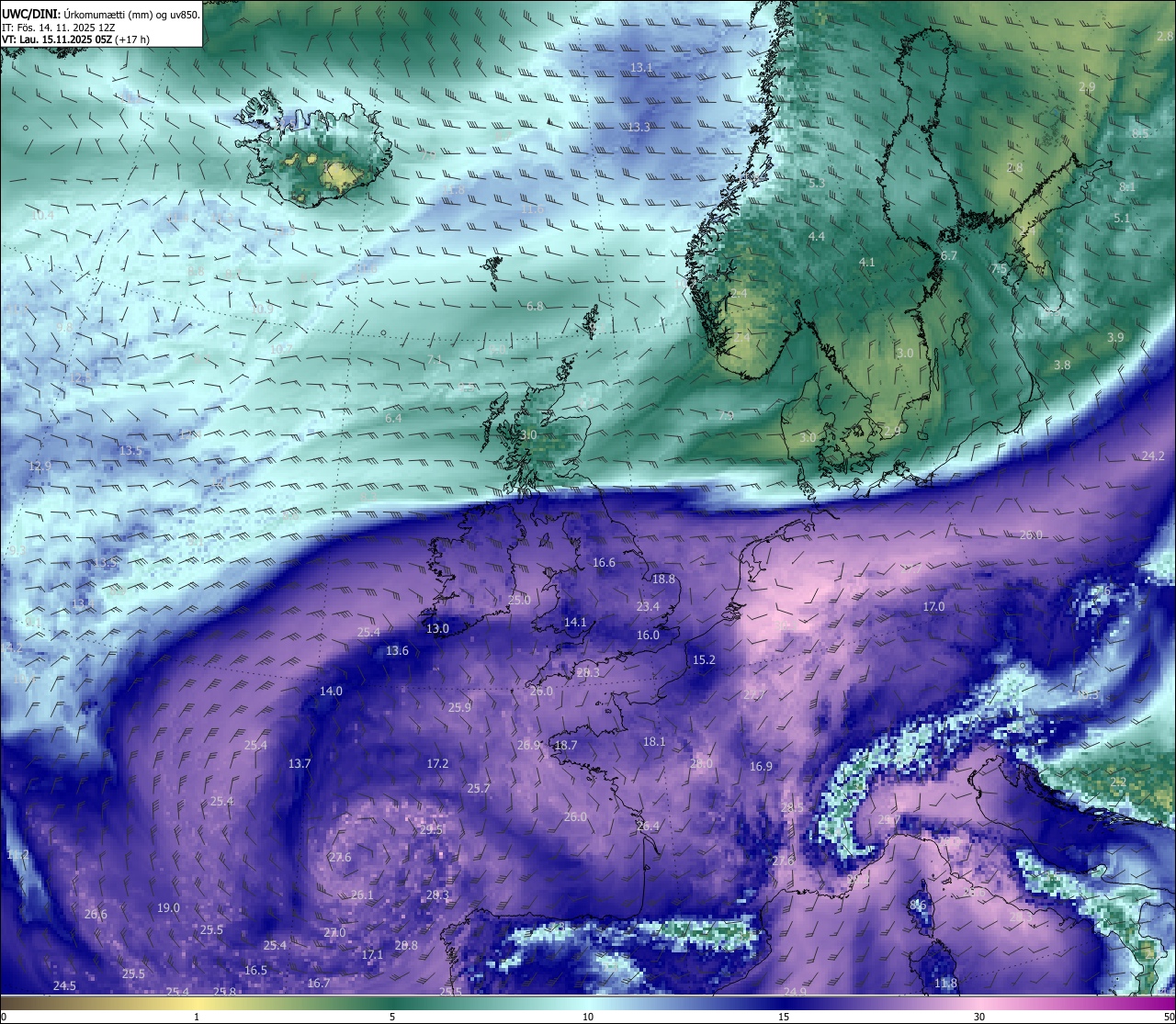Click the 14.0 value on the map

331,692
